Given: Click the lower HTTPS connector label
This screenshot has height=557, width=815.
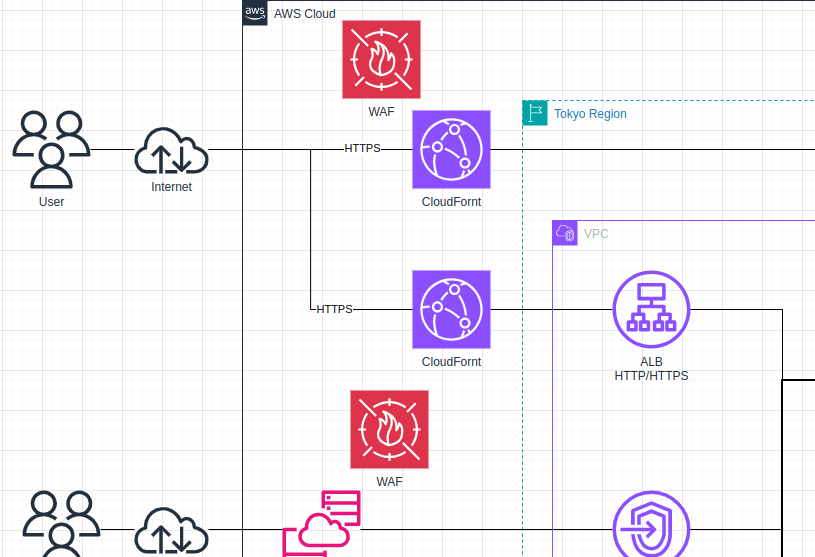Looking at the screenshot, I should pos(334,309).
